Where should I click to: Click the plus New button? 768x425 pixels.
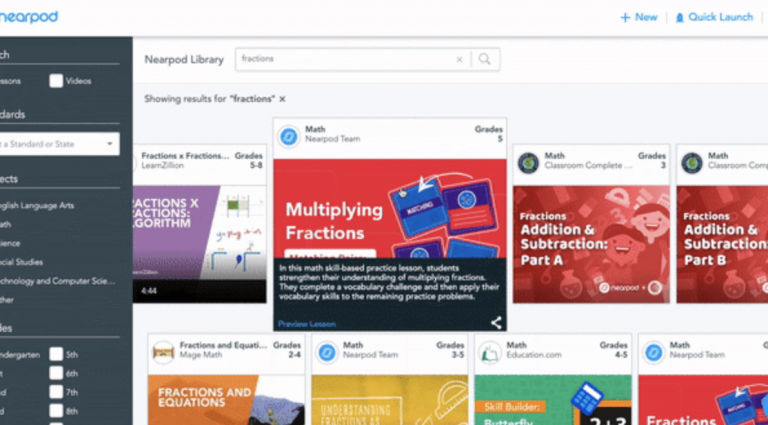pyautogui.click(x=639, y=17)
